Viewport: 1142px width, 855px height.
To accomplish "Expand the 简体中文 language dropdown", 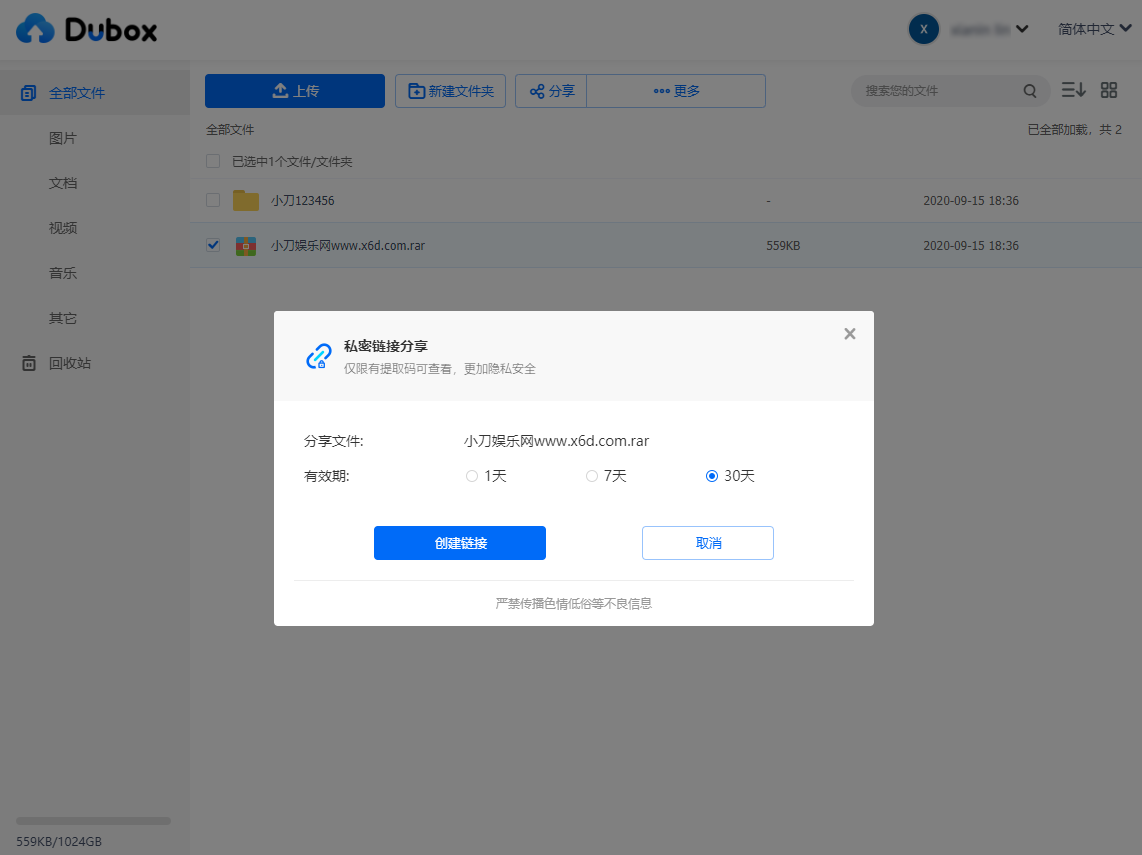I will point(1094,29).
